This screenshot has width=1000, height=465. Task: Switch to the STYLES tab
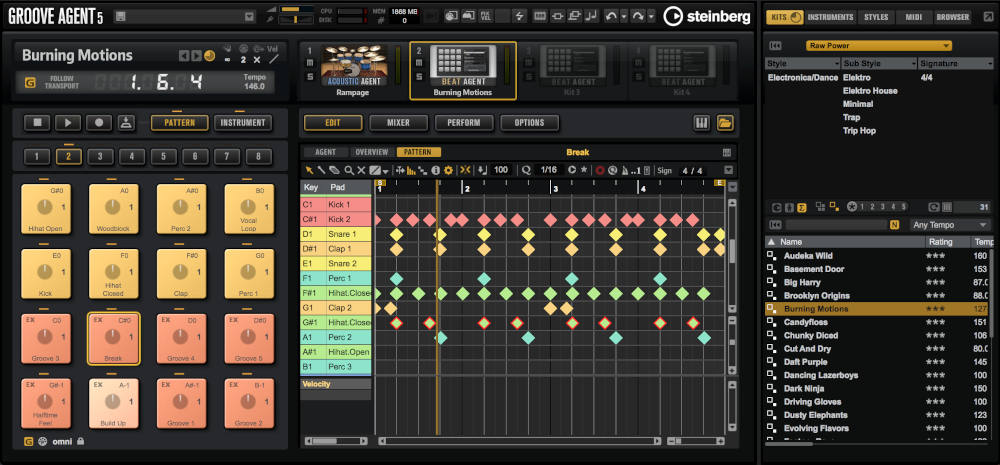[876, 17]
